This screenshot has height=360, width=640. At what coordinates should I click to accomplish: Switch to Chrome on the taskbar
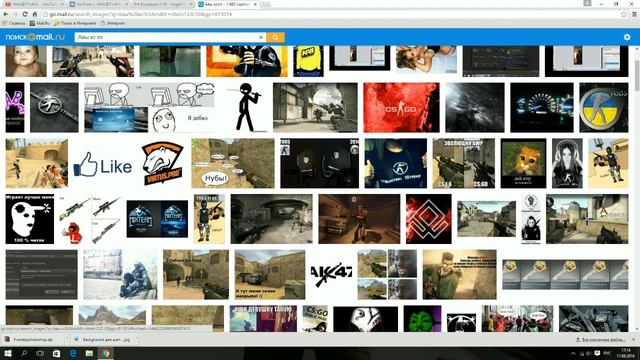(x=106, y=353)
